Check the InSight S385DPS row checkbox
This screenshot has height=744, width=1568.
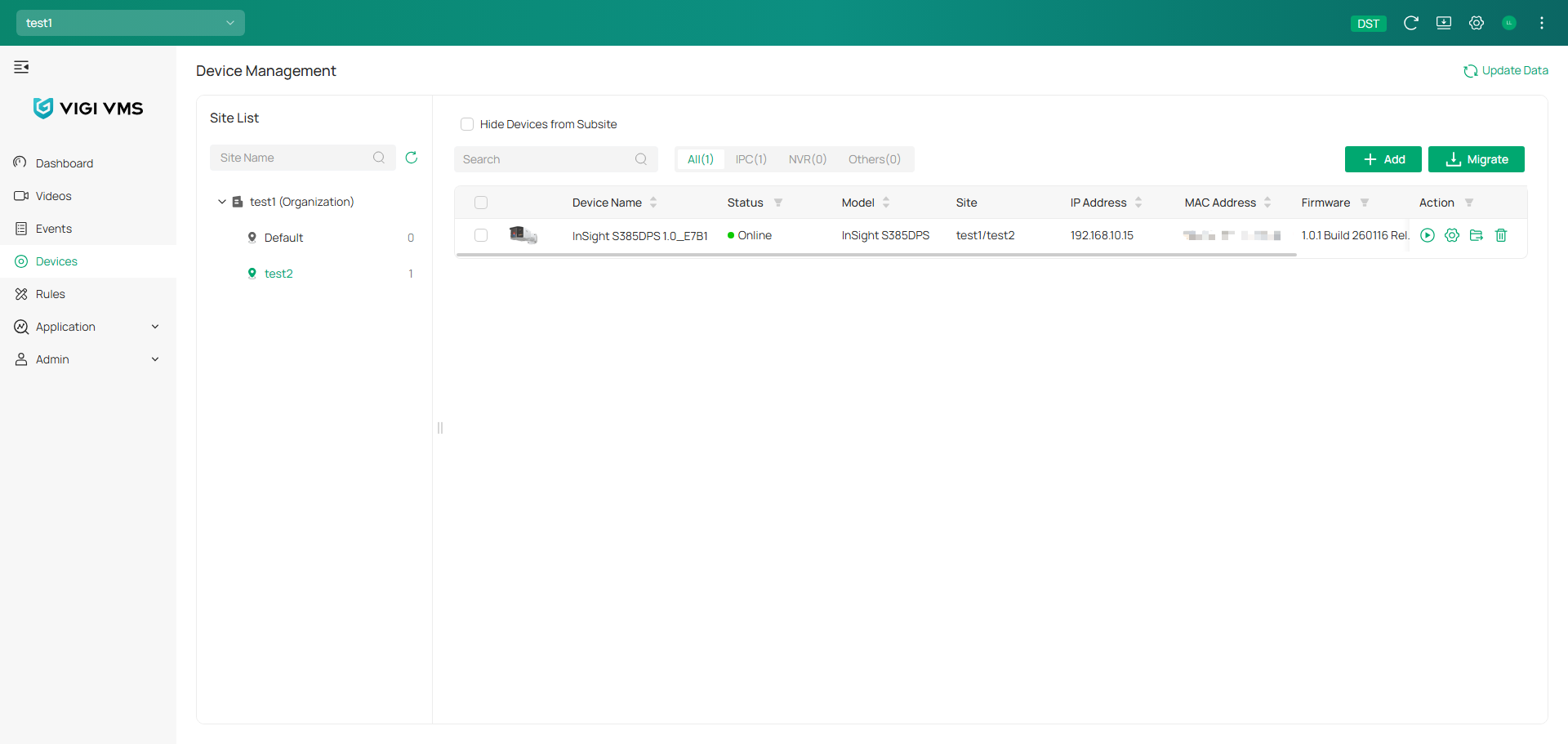(481, 235)
